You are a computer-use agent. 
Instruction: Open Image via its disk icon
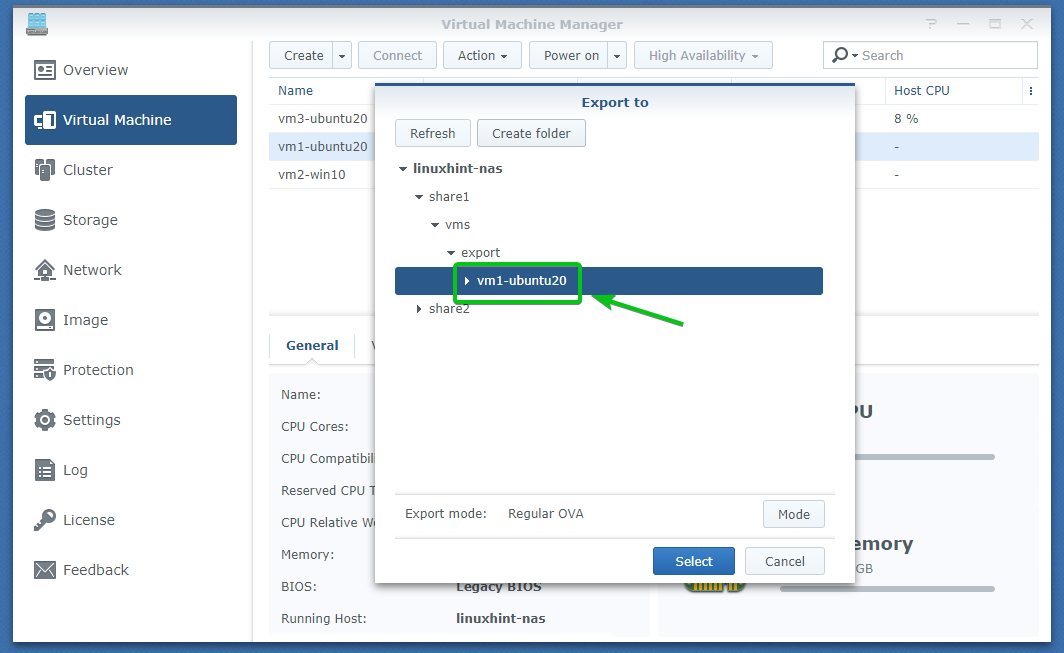tap(45, 320)
